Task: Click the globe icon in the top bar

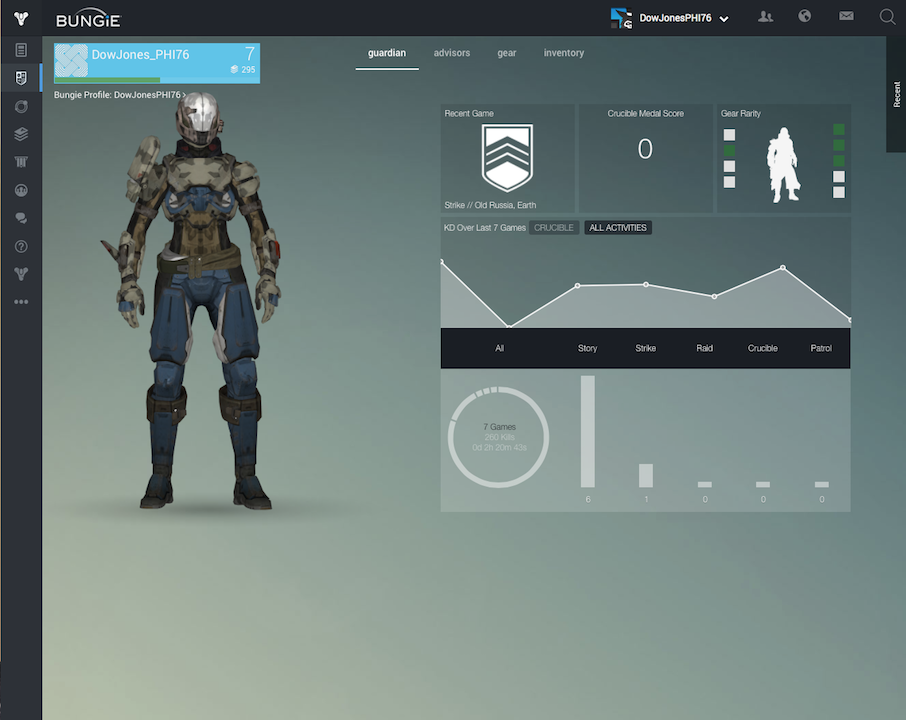Action: point(804,16)
